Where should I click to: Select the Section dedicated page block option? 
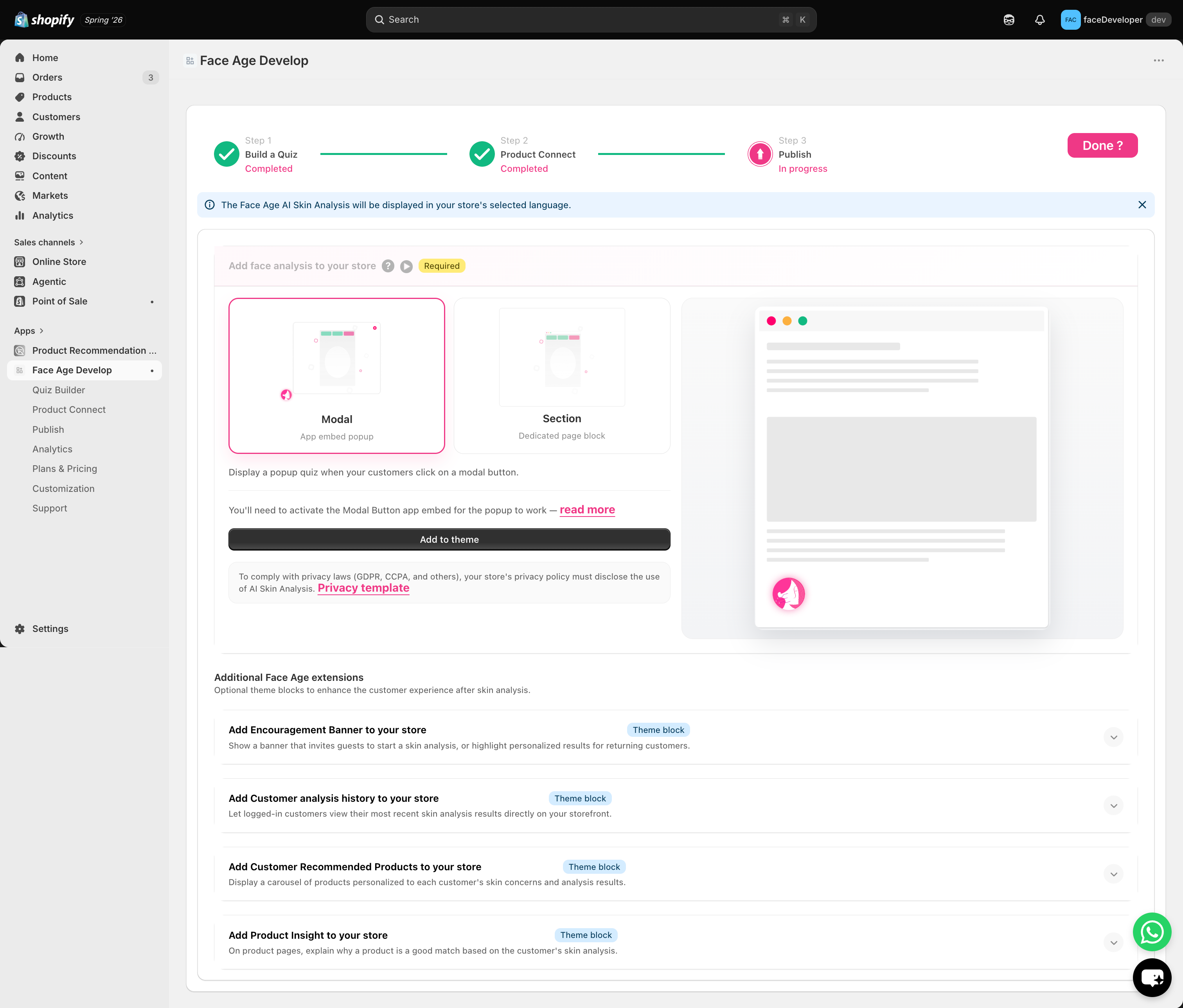click(x=562, y=376)
